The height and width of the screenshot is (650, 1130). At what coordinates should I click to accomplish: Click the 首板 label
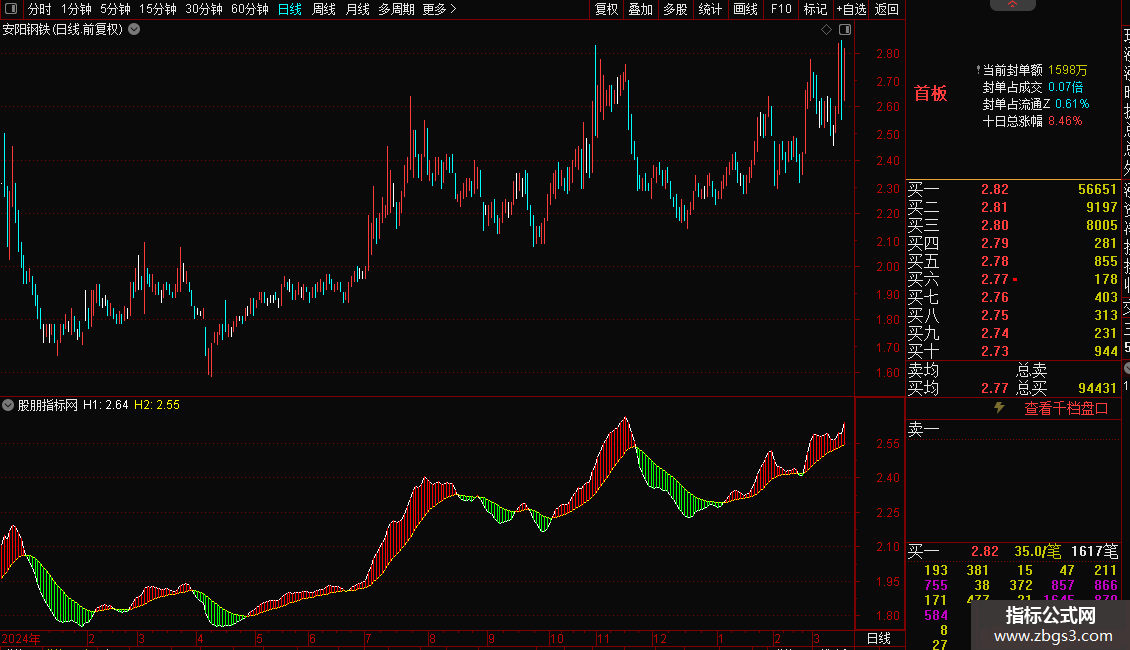tap(930, 93)
